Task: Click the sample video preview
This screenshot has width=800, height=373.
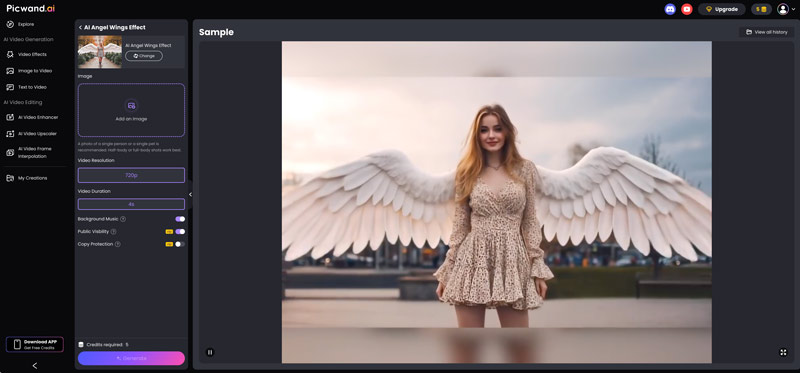Action: click(496, 202)
